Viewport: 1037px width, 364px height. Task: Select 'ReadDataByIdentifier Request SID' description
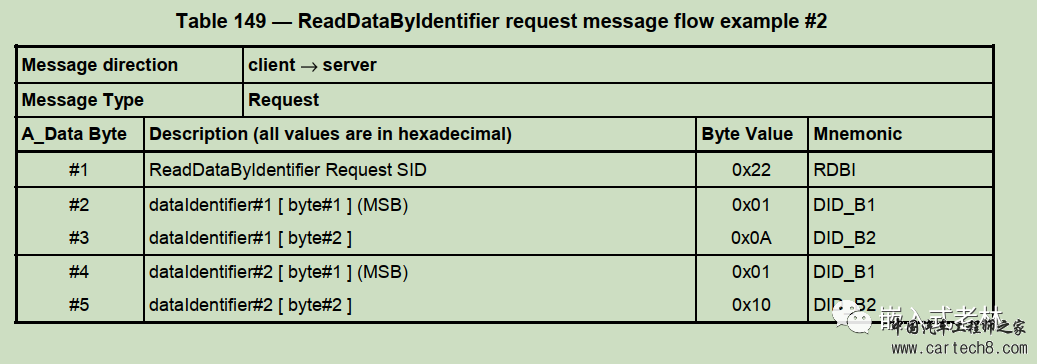point(288,170)
